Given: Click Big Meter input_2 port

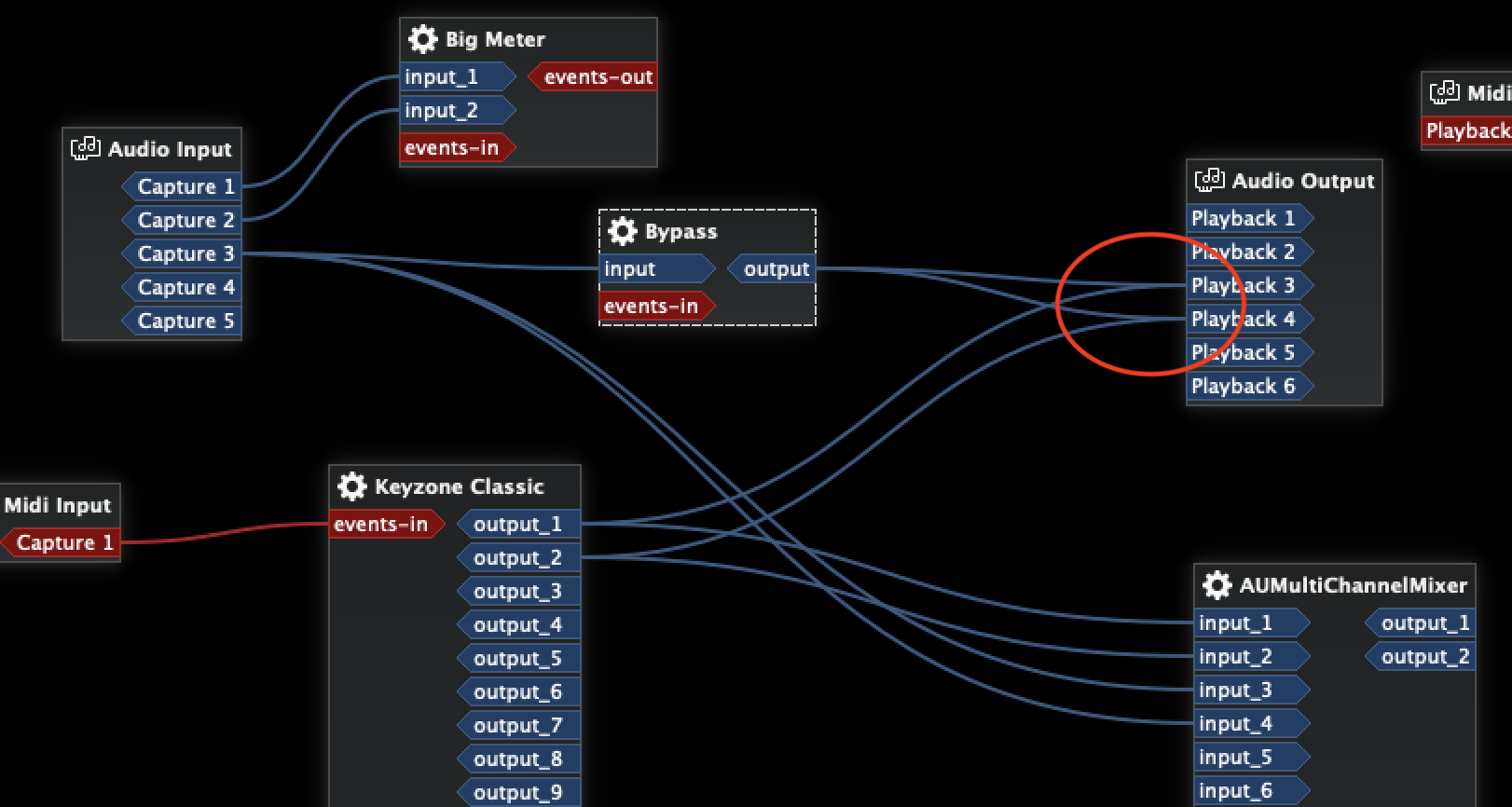Looking at the screenshot, I should (x=458, y=110).
